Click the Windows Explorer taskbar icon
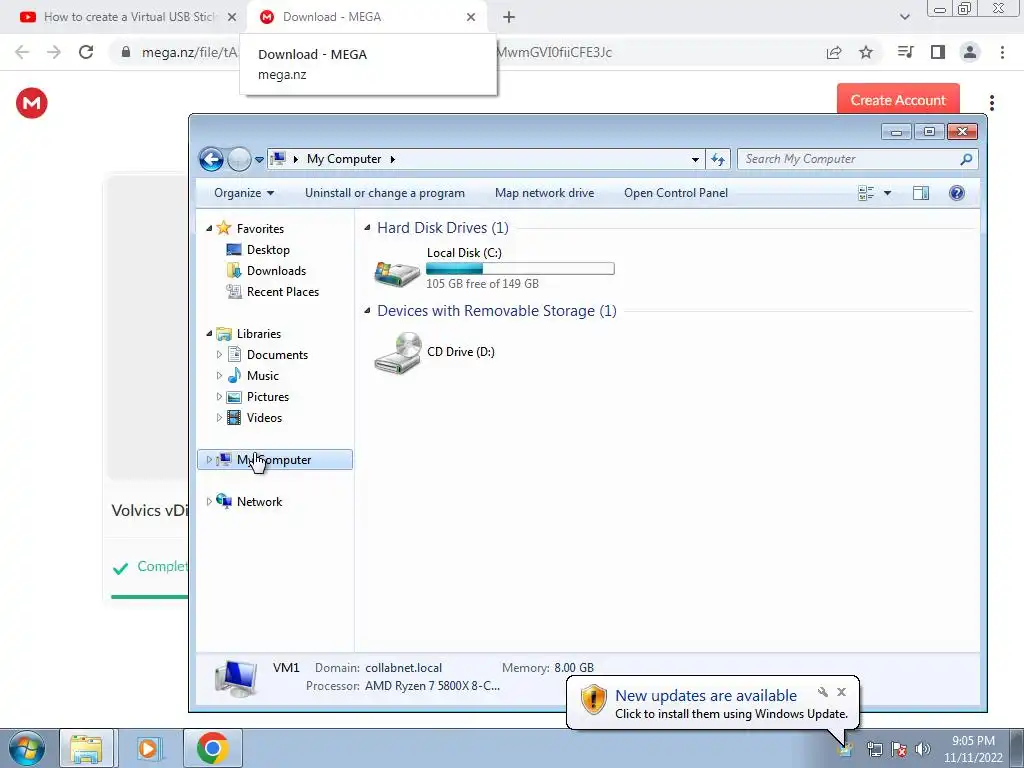This screenshot has width=1024, height=768. (87, 748)
